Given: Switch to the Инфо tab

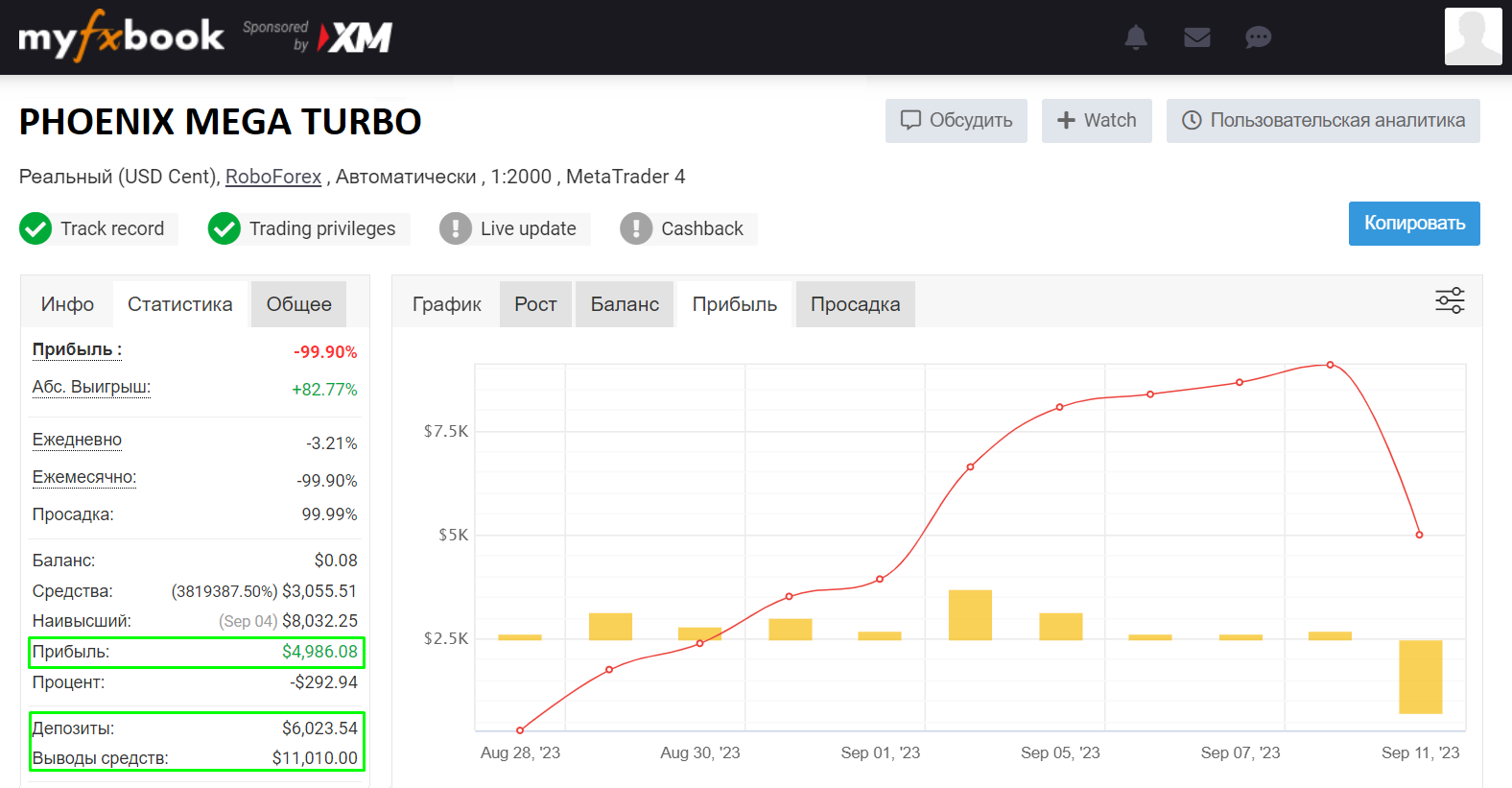Looking at the screenshot, I should click(x=67, y=304).
